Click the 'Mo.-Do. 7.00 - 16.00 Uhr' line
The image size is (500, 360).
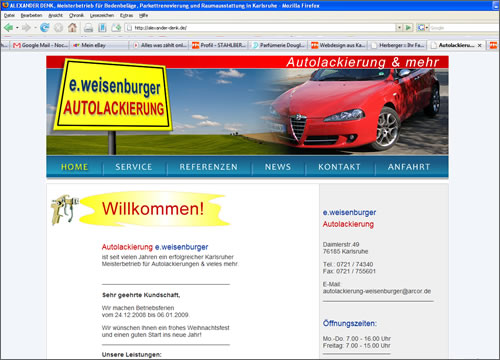(x=357, y=339)
